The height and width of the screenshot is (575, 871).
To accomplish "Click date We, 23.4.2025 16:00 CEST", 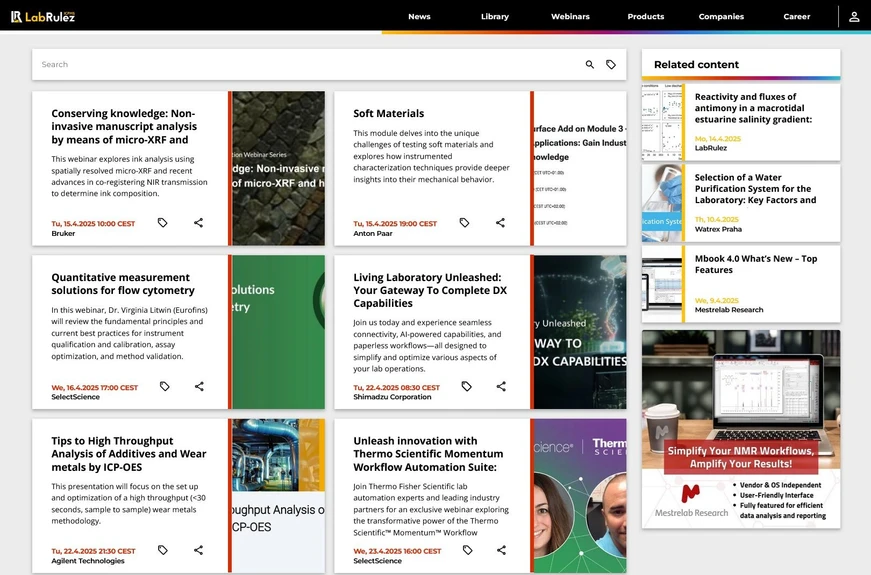I will pyautogui.click(x=397, y=552).
